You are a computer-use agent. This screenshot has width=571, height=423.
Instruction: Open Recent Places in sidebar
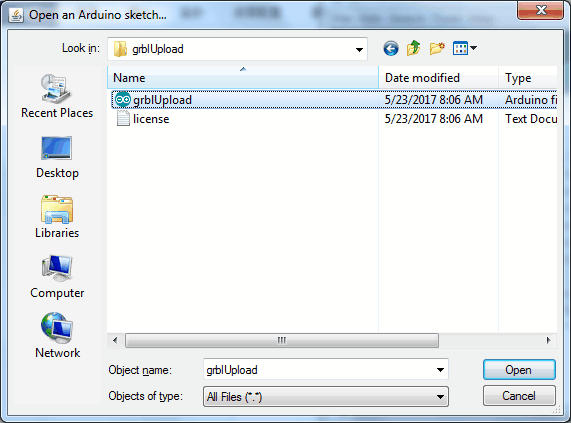point(57,96)
